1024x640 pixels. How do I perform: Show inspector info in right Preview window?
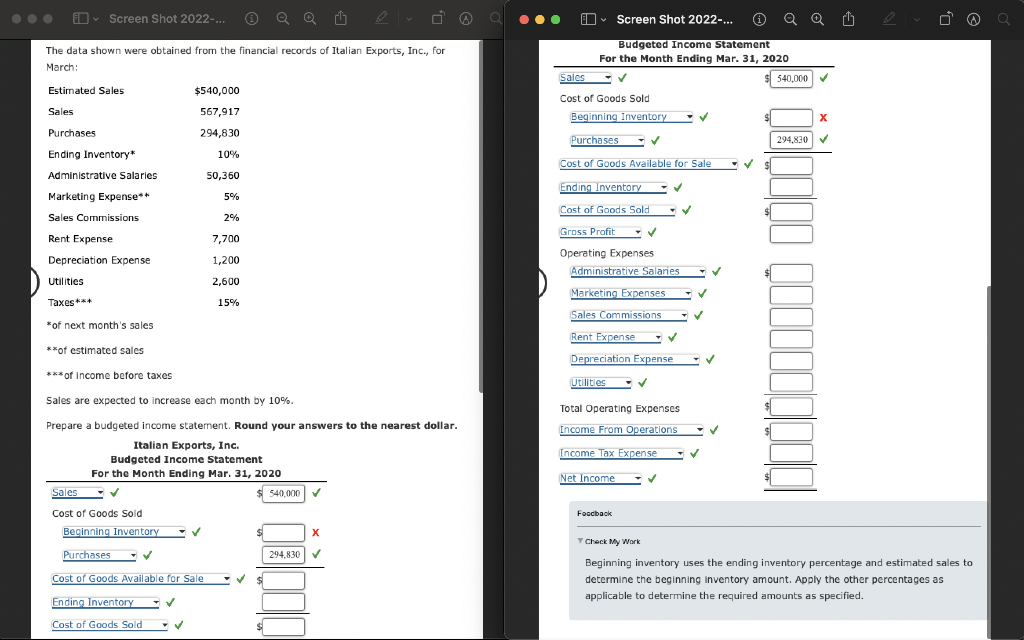coord(759,20)
